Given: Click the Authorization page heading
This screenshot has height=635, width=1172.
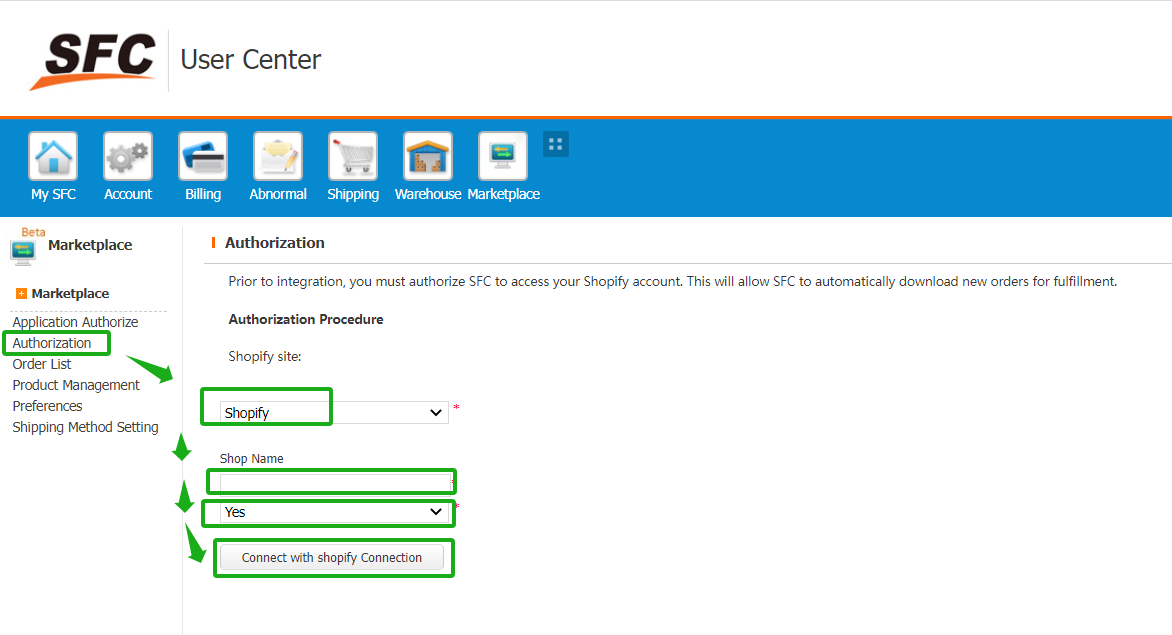Looking at the screenshot, I should pos(274,243).
